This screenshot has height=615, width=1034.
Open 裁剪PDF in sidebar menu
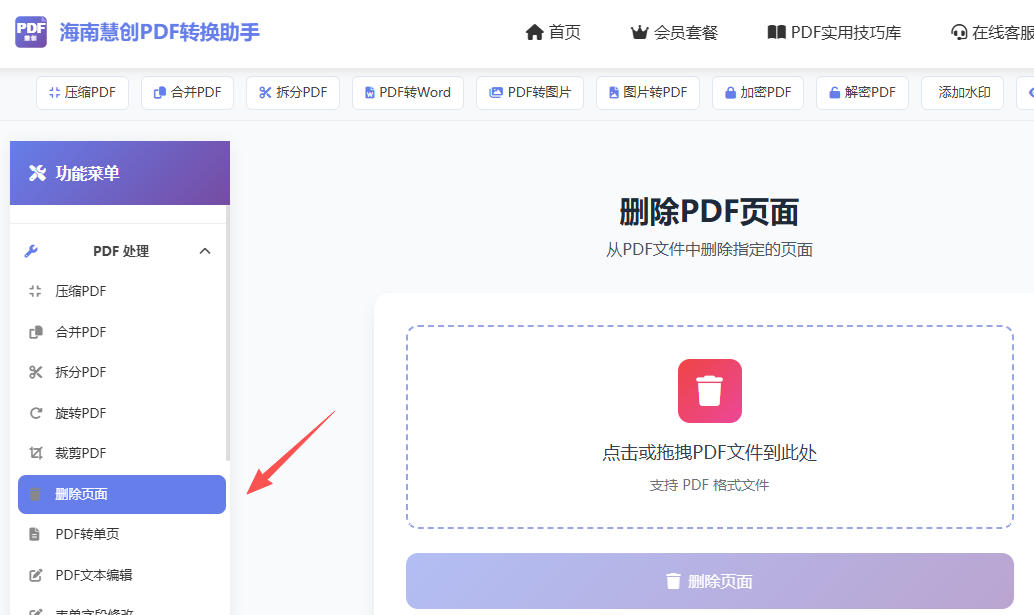click(122, 454)
